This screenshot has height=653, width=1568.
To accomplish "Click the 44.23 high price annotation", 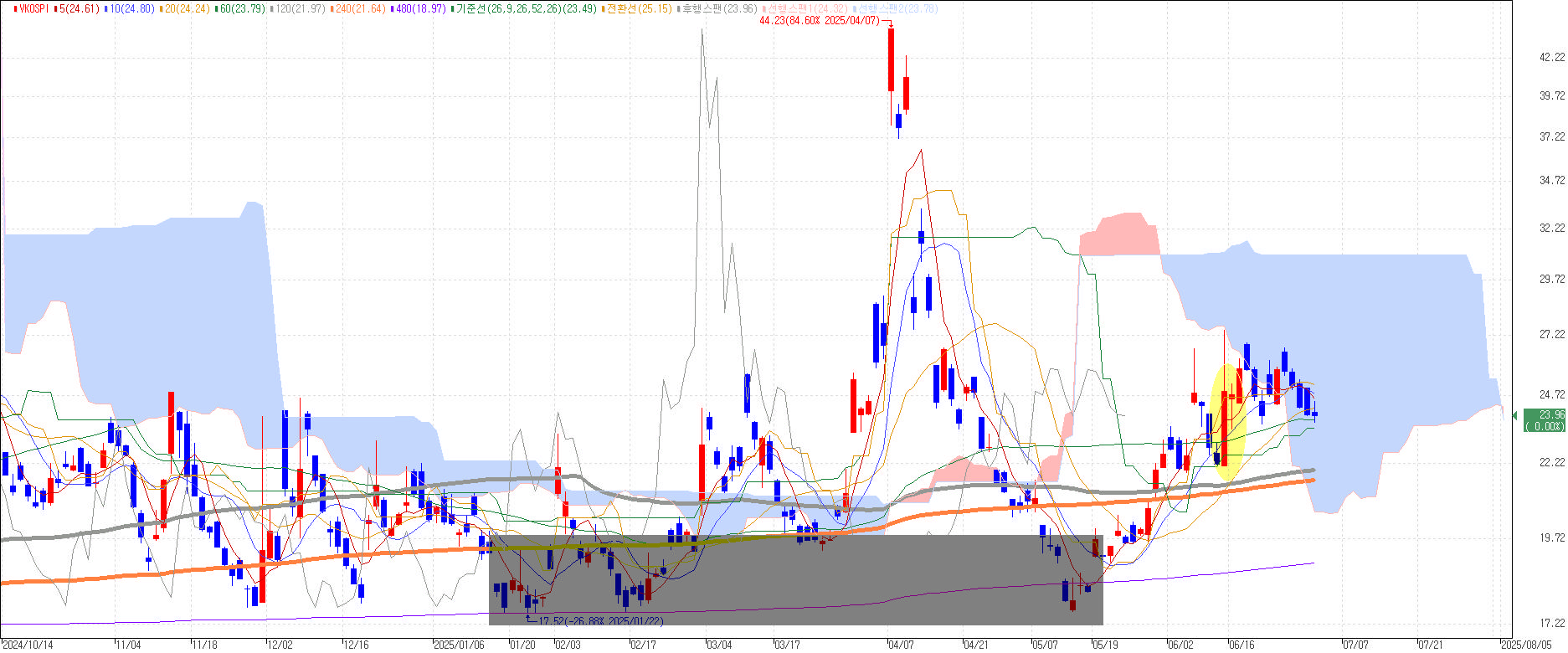I will 820,21.
